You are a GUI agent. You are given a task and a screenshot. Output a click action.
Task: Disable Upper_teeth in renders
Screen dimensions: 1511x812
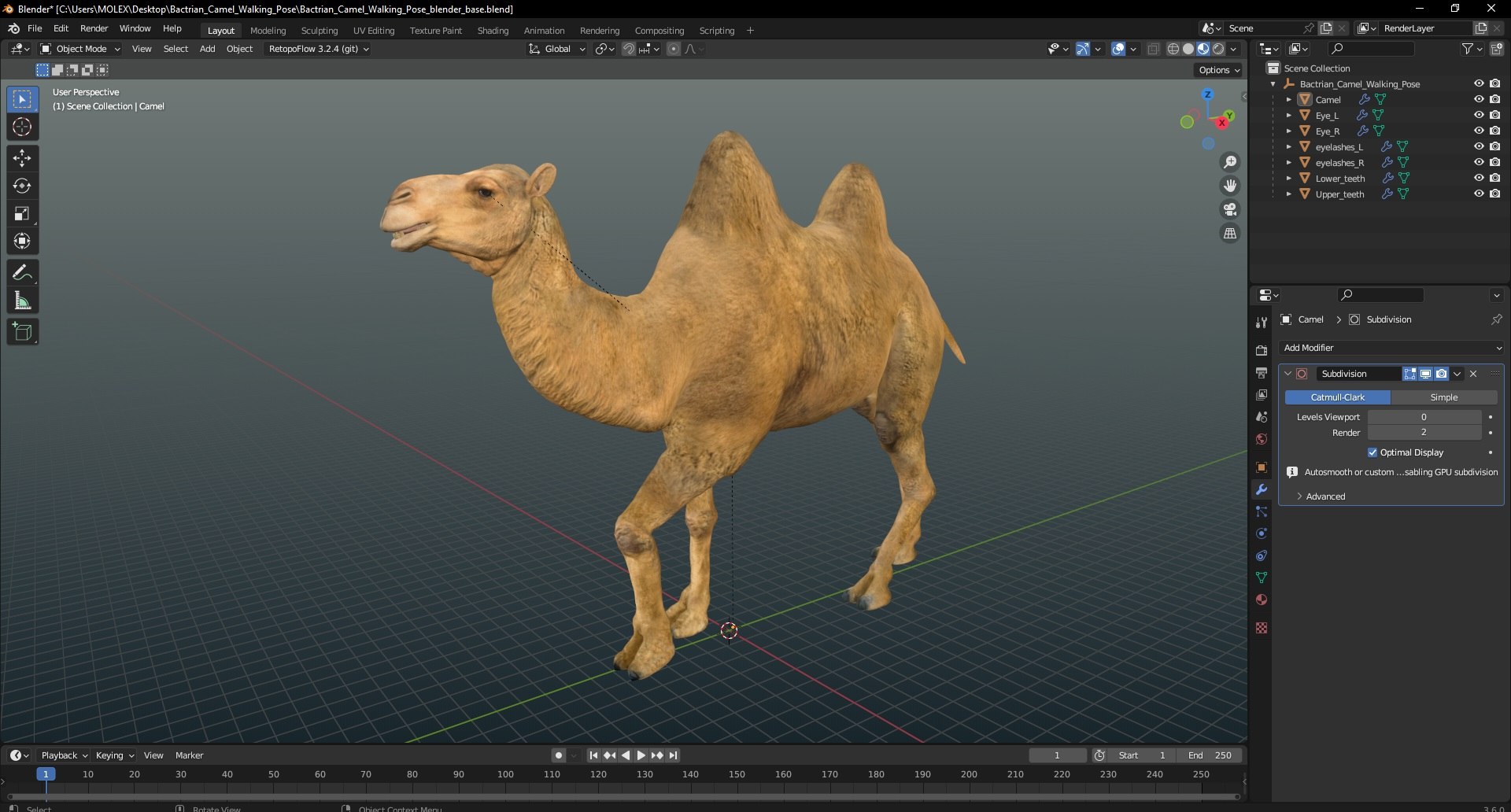[x=1494, y=194]
